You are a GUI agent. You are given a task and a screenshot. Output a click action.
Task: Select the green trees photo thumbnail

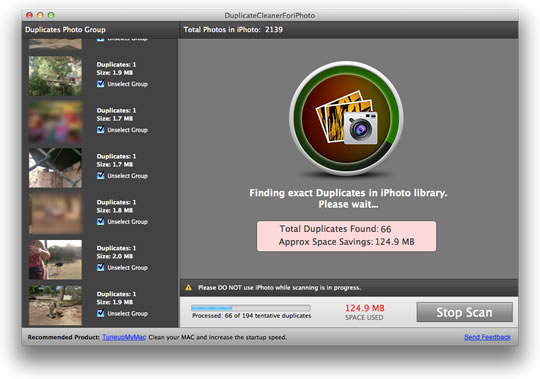55,76
